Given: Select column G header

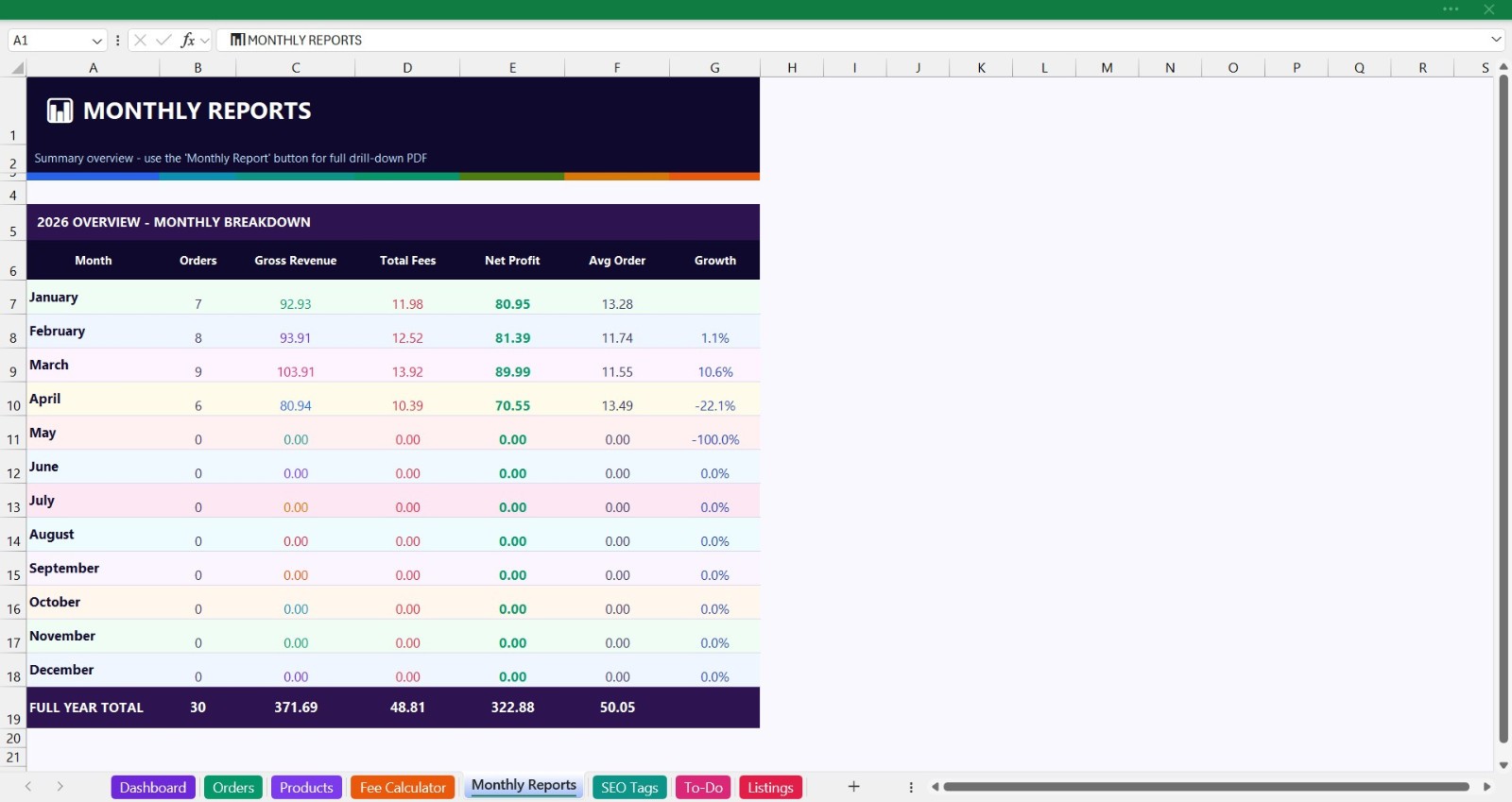Looking at the screenshot, I should (714, 68).
